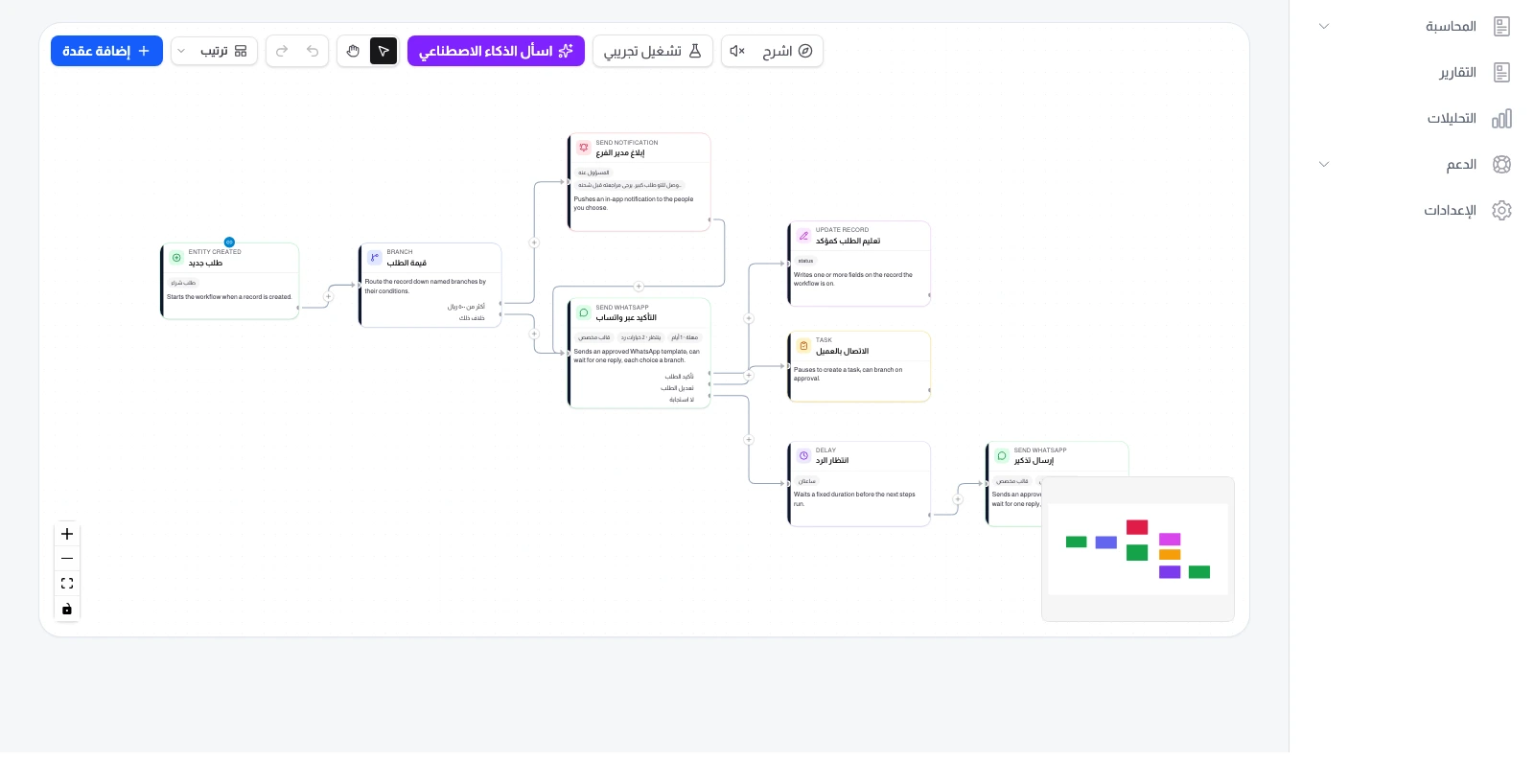Toggle the explanation sound mute icon

click(x=737, y=51)
